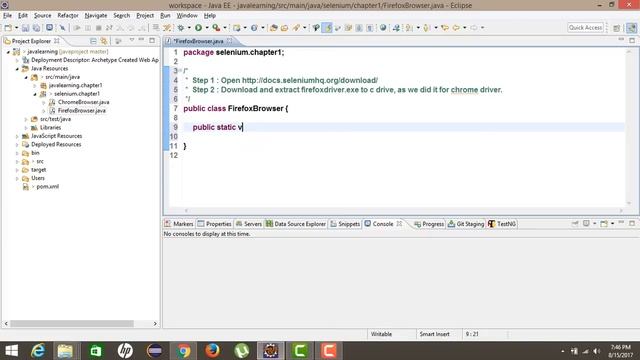Screen dimensions: 640x360
Task: Select pom.xml in the project tree
Action: click(47, 187)
